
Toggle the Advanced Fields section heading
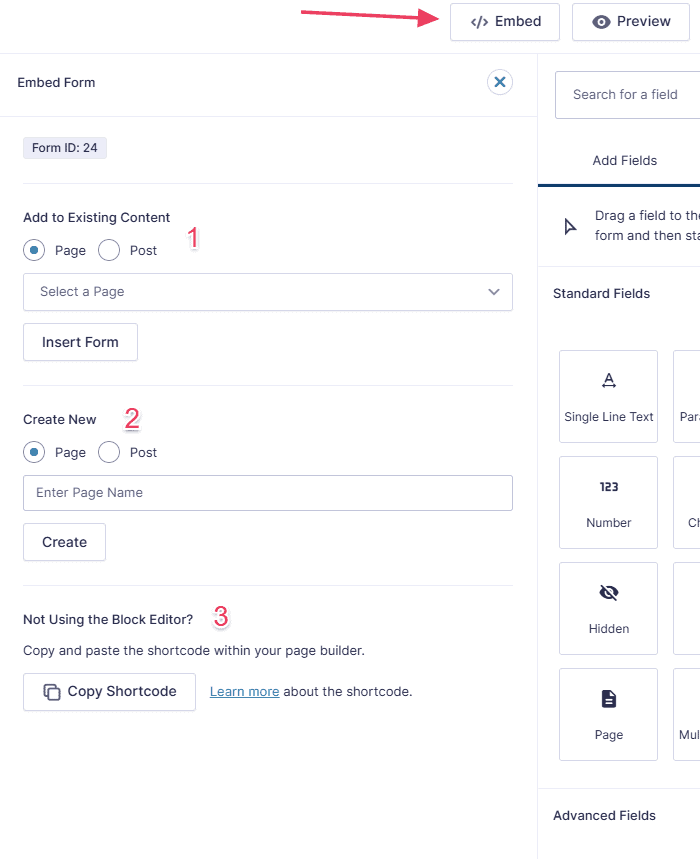[x=604, y=816]
